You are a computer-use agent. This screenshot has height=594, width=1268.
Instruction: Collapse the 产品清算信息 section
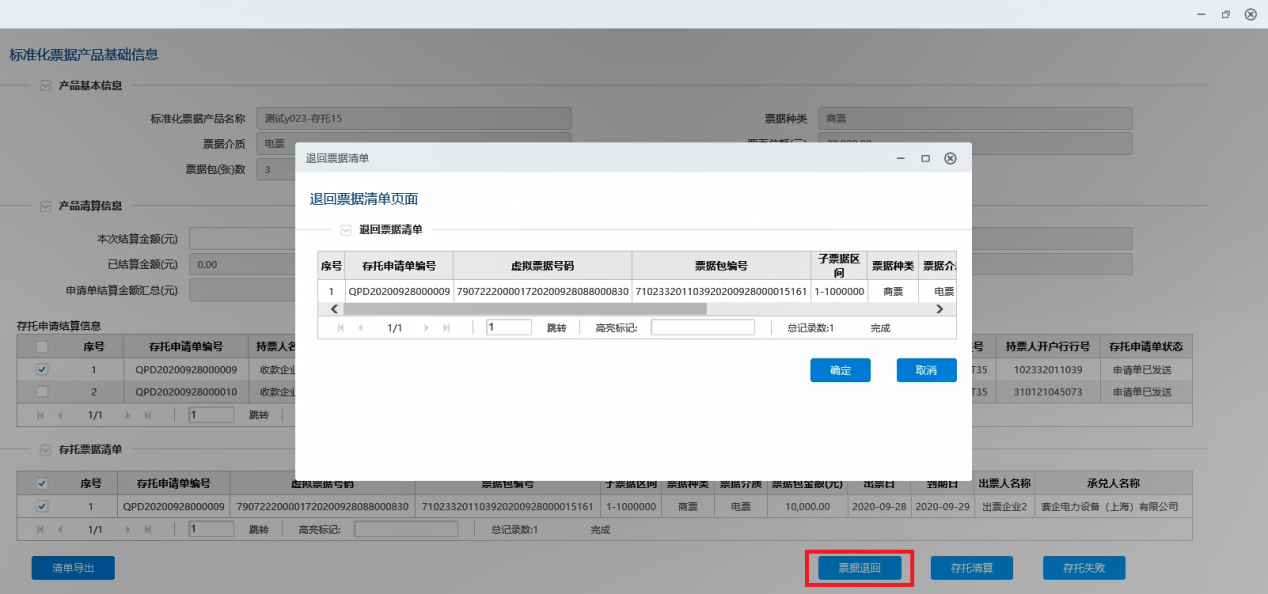45,206
